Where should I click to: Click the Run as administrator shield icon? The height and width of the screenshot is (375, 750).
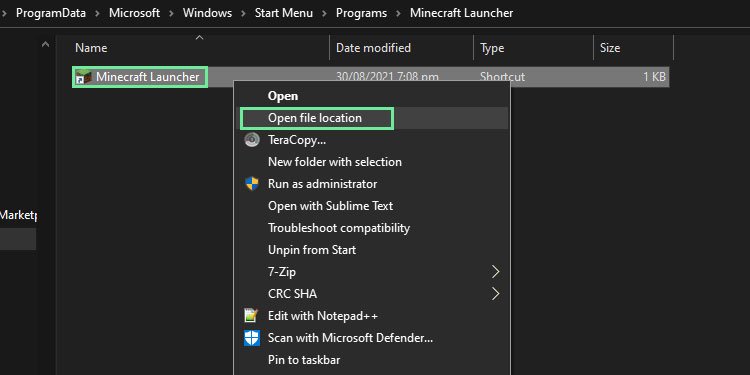(252, 184)
